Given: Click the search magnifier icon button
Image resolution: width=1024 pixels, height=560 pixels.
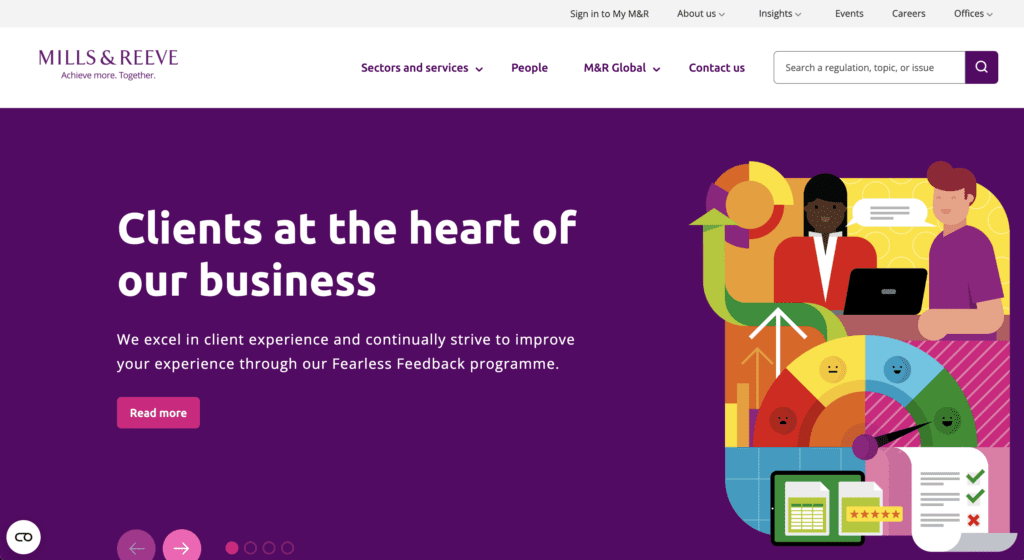Looking at the screenshot, I should [x=981, y=68].
